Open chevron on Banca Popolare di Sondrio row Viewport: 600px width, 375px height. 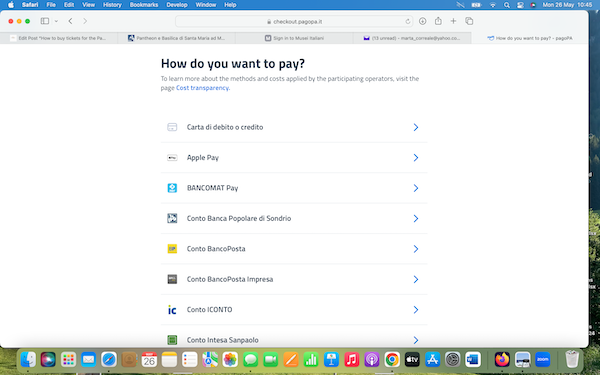(x=416, y=218)
